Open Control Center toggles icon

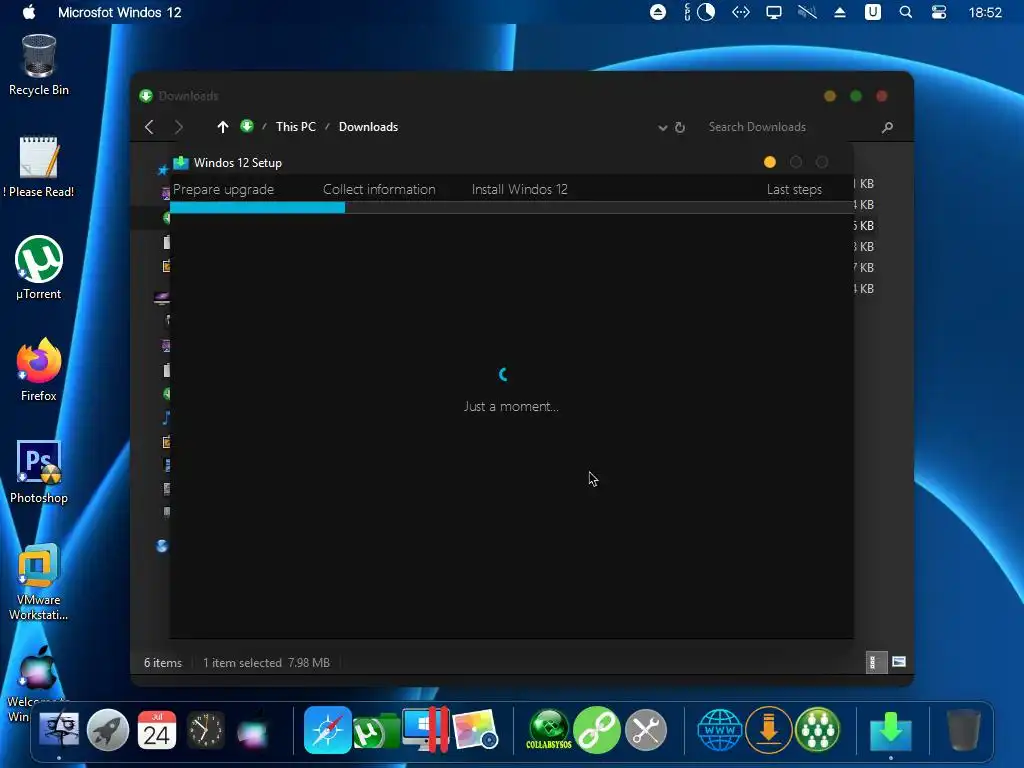point(939,12)
